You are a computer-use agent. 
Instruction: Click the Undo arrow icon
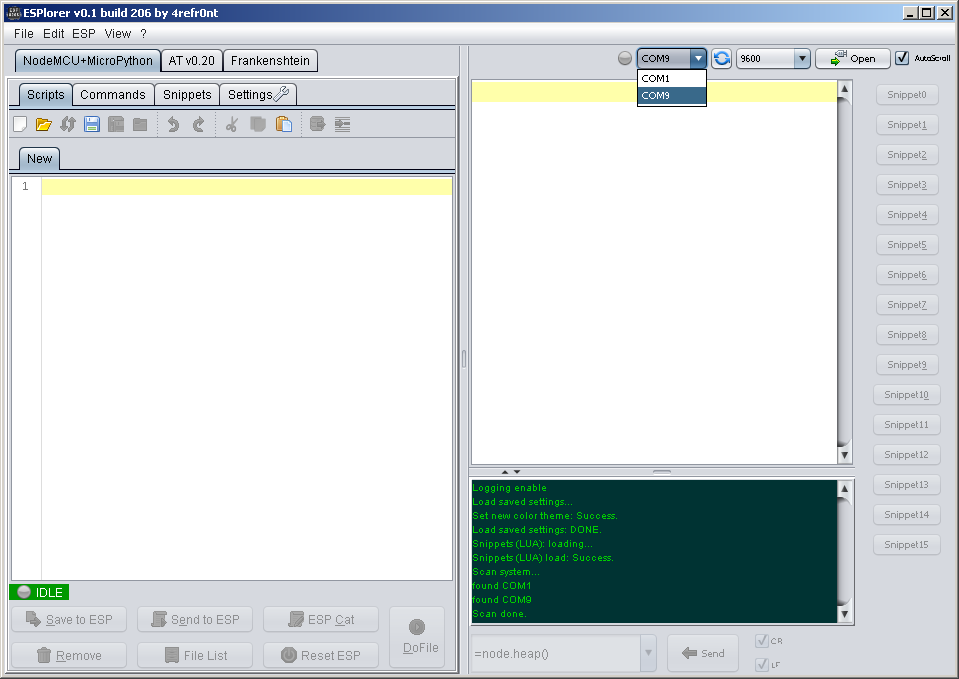point(173,125)
